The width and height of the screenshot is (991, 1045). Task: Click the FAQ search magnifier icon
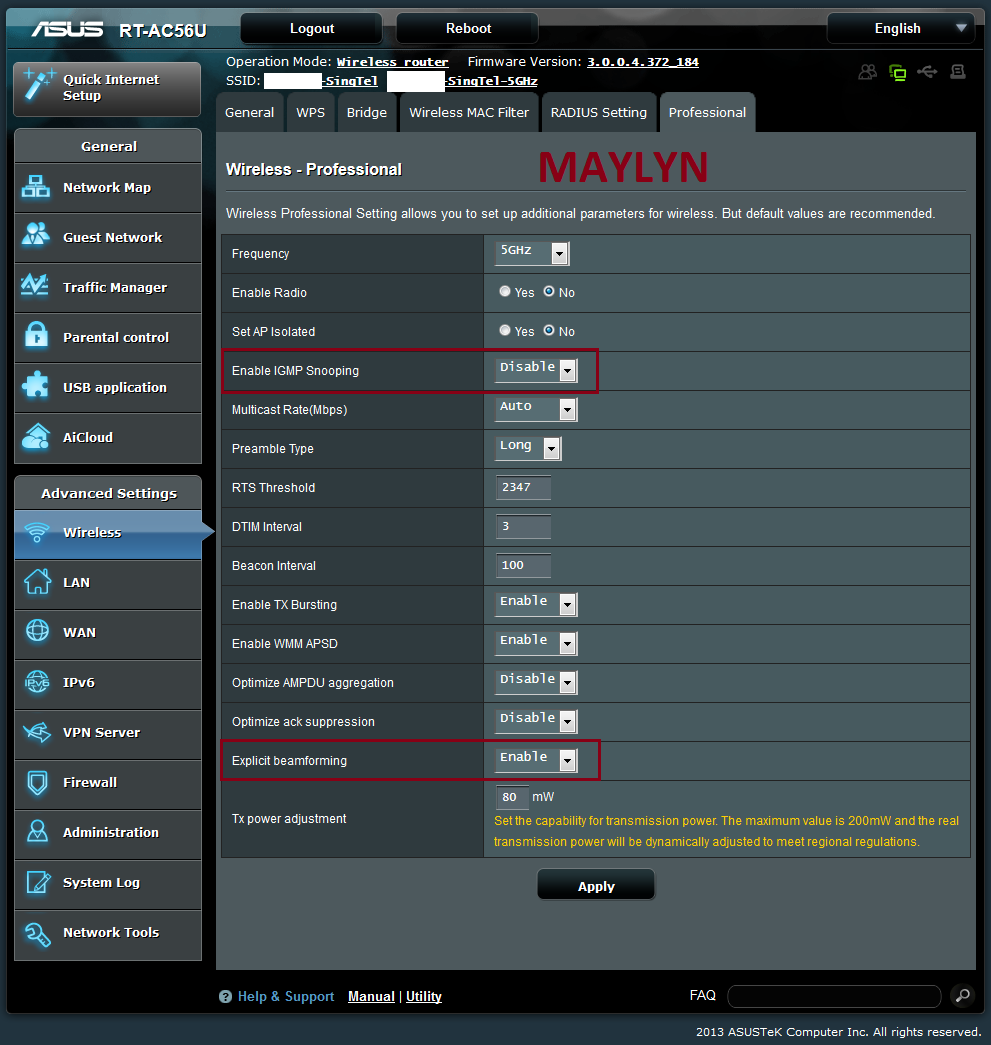(961, 995)
